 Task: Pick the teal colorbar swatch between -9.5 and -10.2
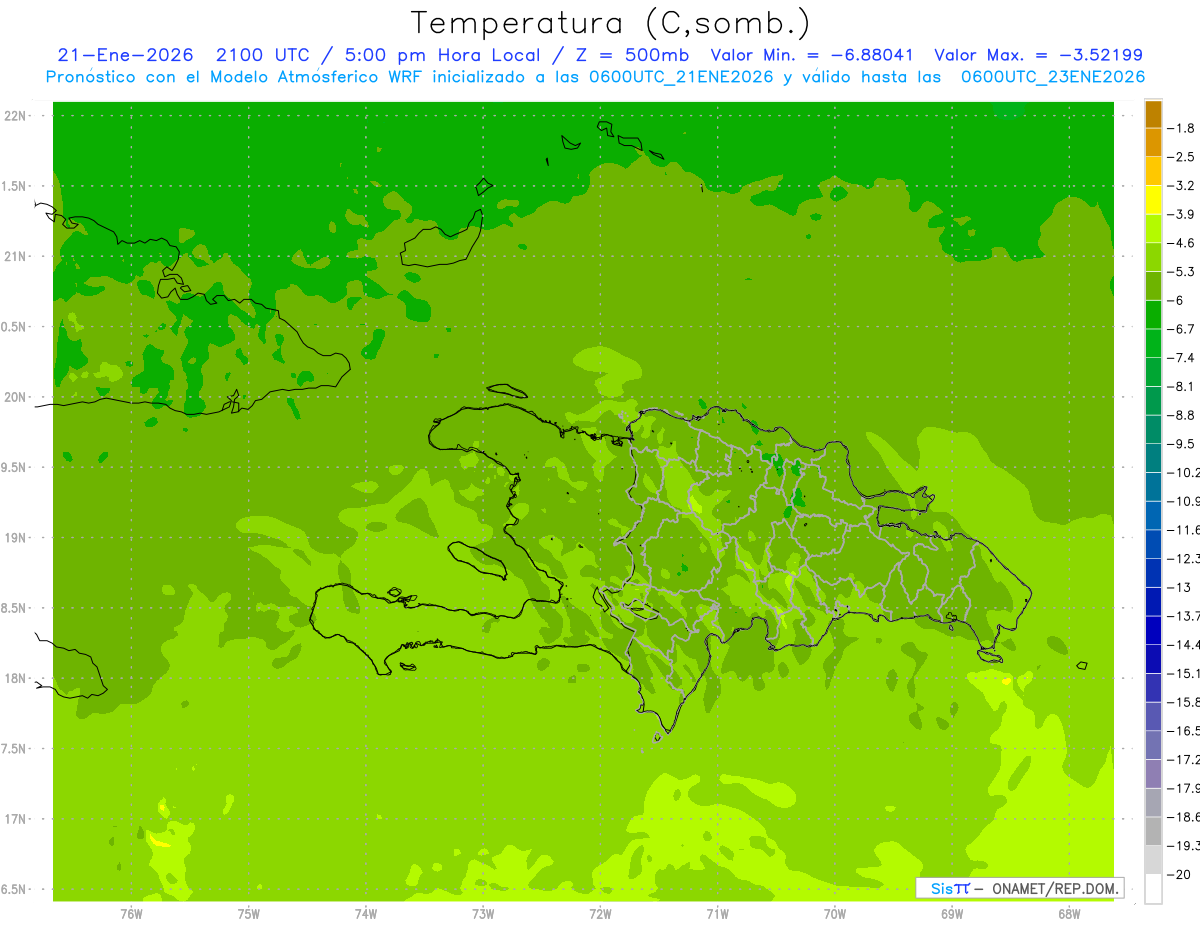[x=1153, y=458]
